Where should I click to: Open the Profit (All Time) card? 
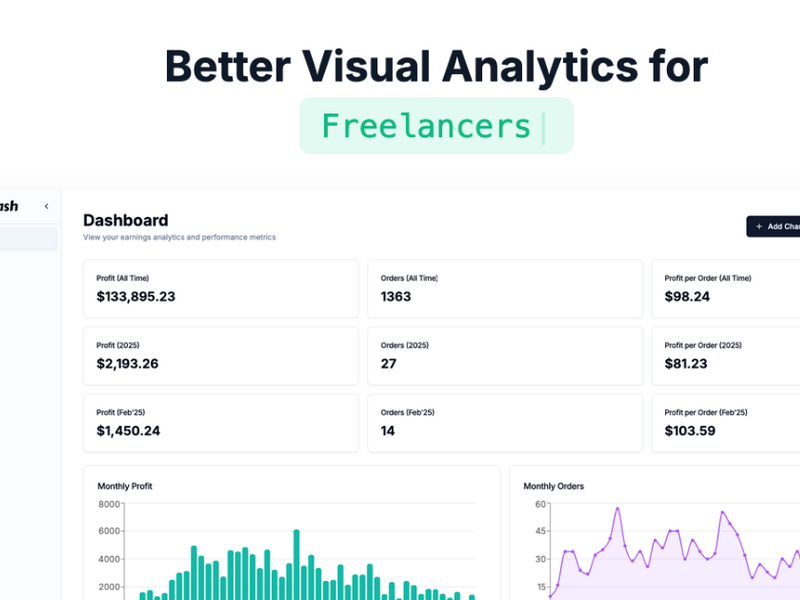click(220, 288)
